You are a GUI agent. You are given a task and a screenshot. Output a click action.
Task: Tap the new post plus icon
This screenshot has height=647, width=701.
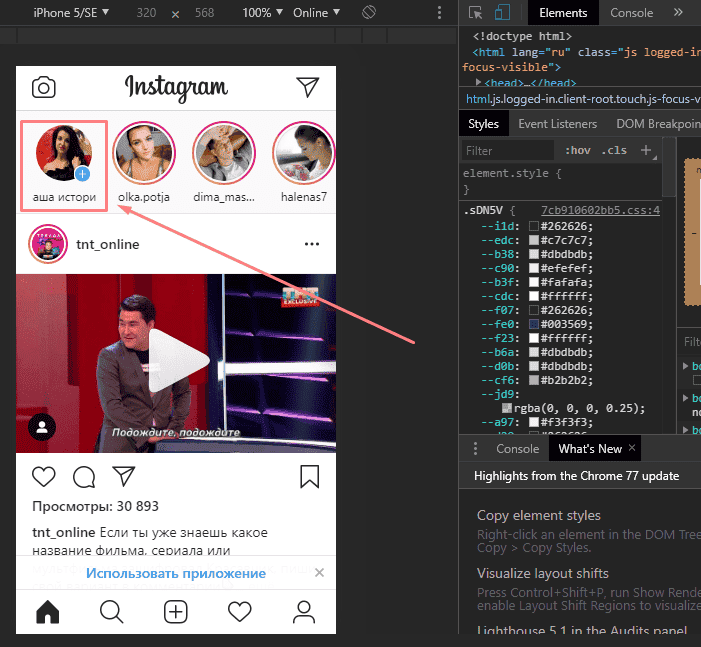click(176, 610)
